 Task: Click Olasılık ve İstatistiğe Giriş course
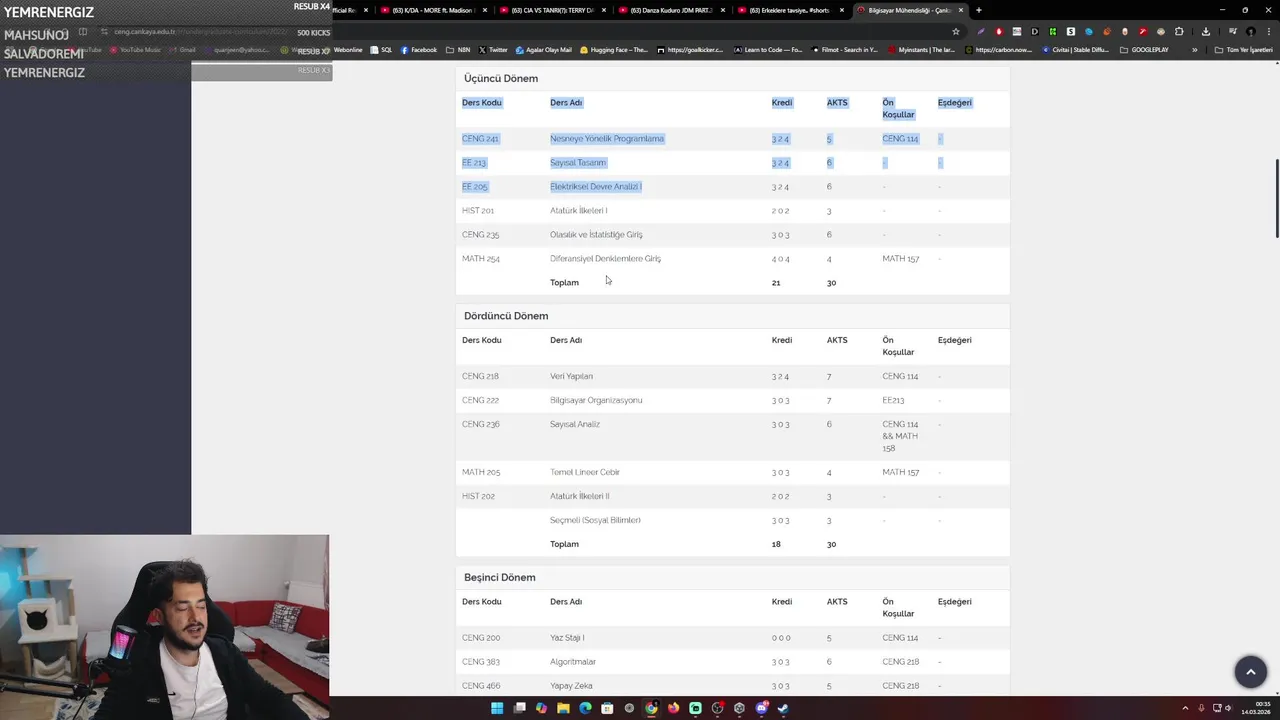tap(596, 235)
